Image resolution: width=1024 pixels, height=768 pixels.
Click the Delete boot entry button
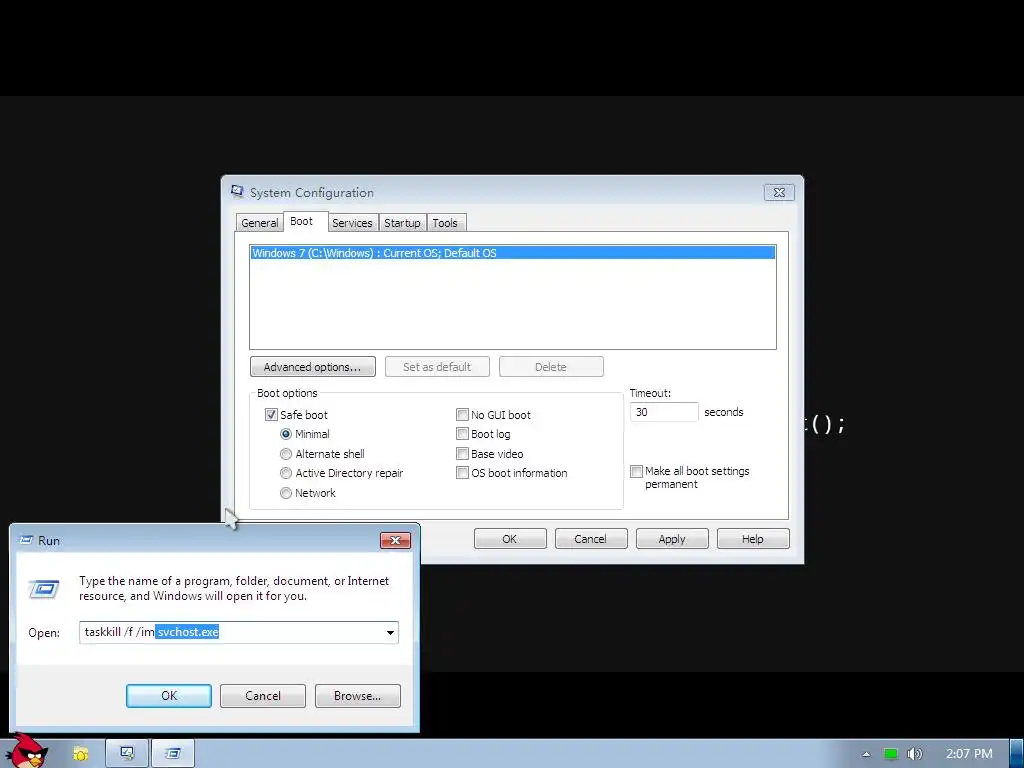[x=551, y=366]
